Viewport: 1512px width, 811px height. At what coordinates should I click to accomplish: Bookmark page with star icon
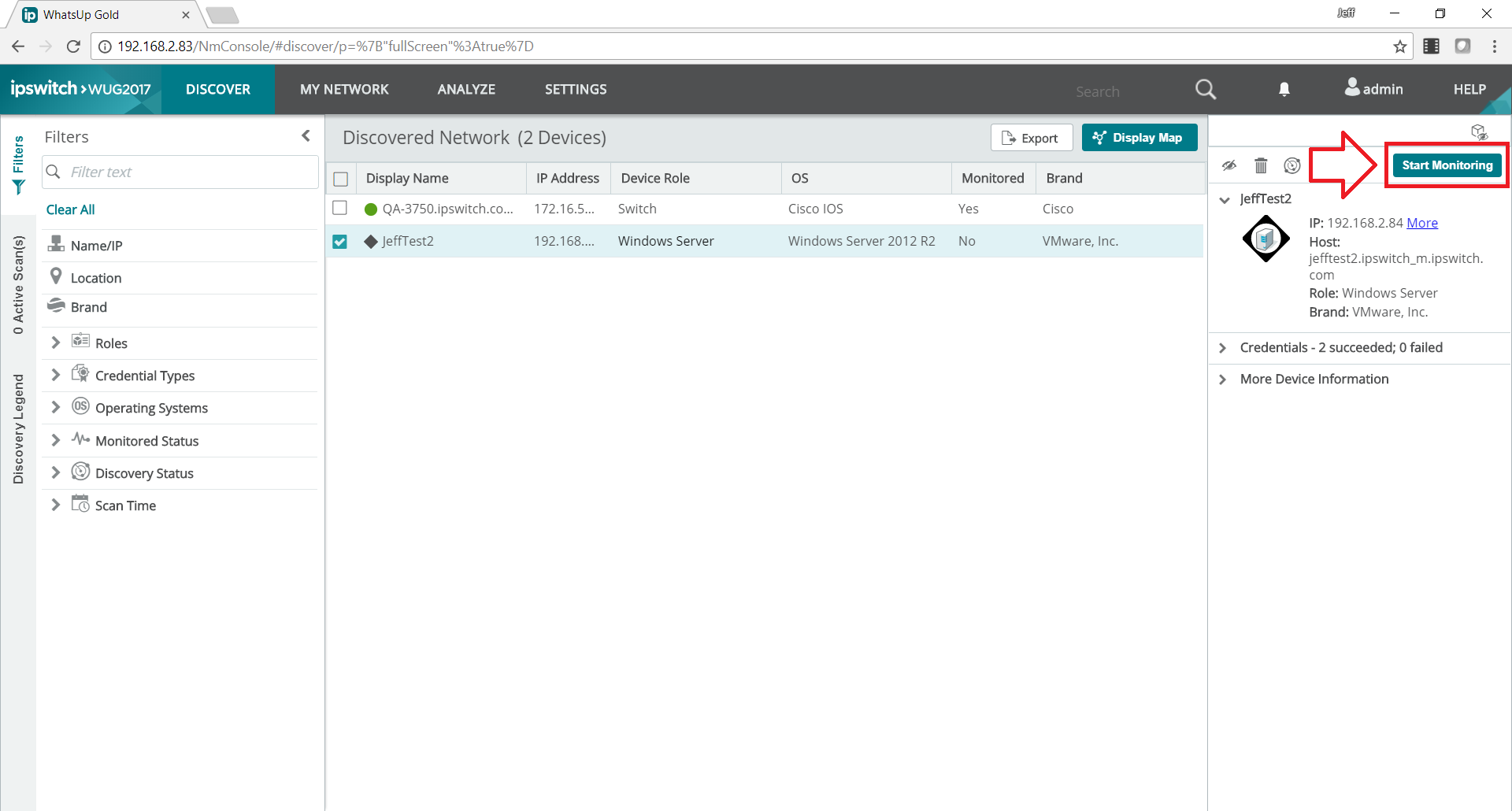(1399, 46)
